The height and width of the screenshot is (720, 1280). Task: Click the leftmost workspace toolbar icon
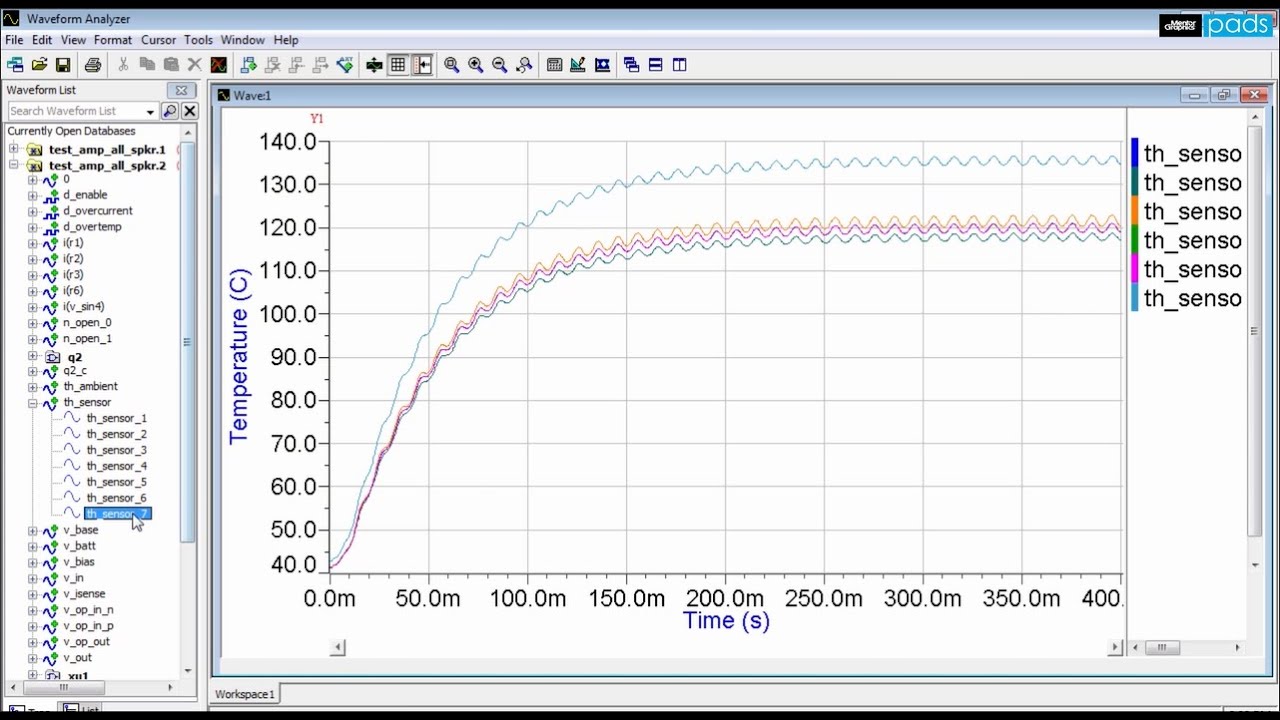coord(15,65)
